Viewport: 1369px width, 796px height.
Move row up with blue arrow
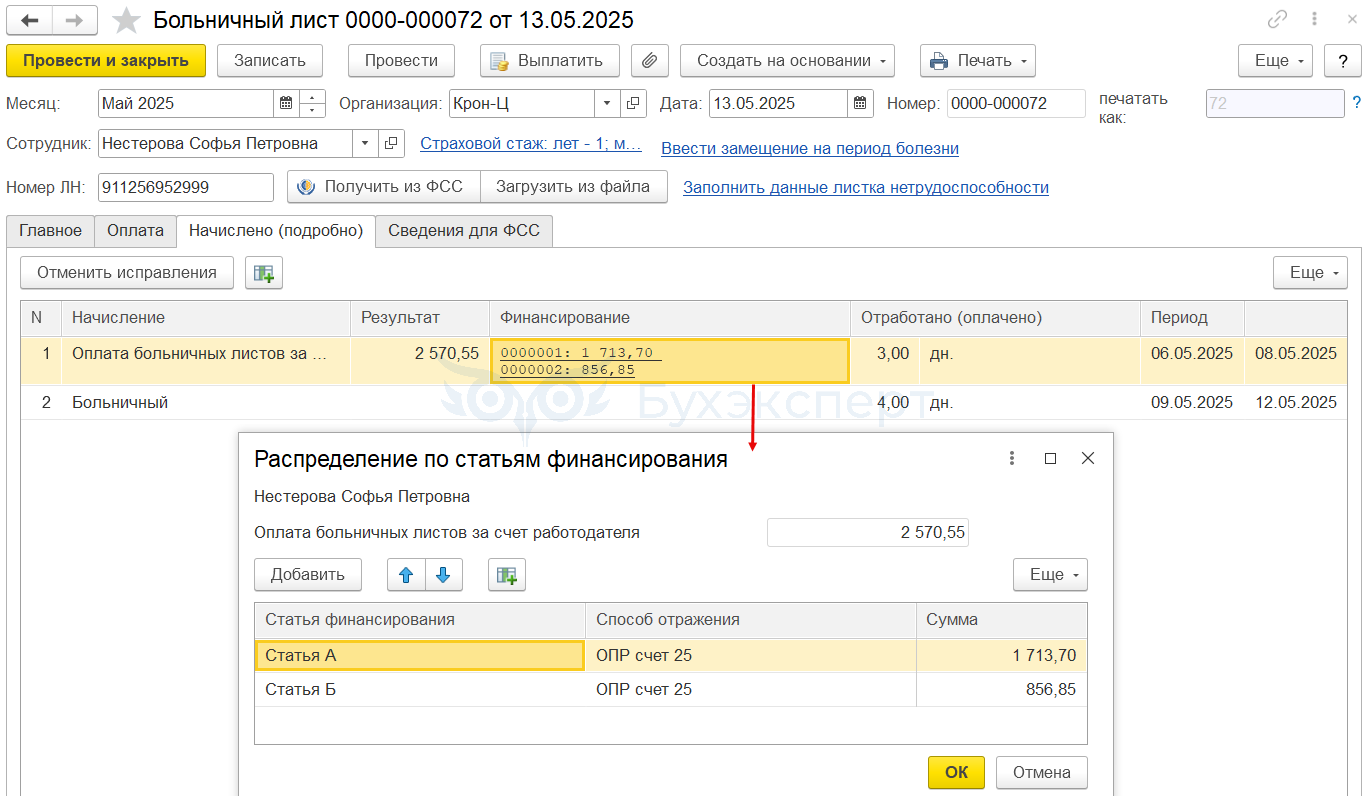pos(406,574)
